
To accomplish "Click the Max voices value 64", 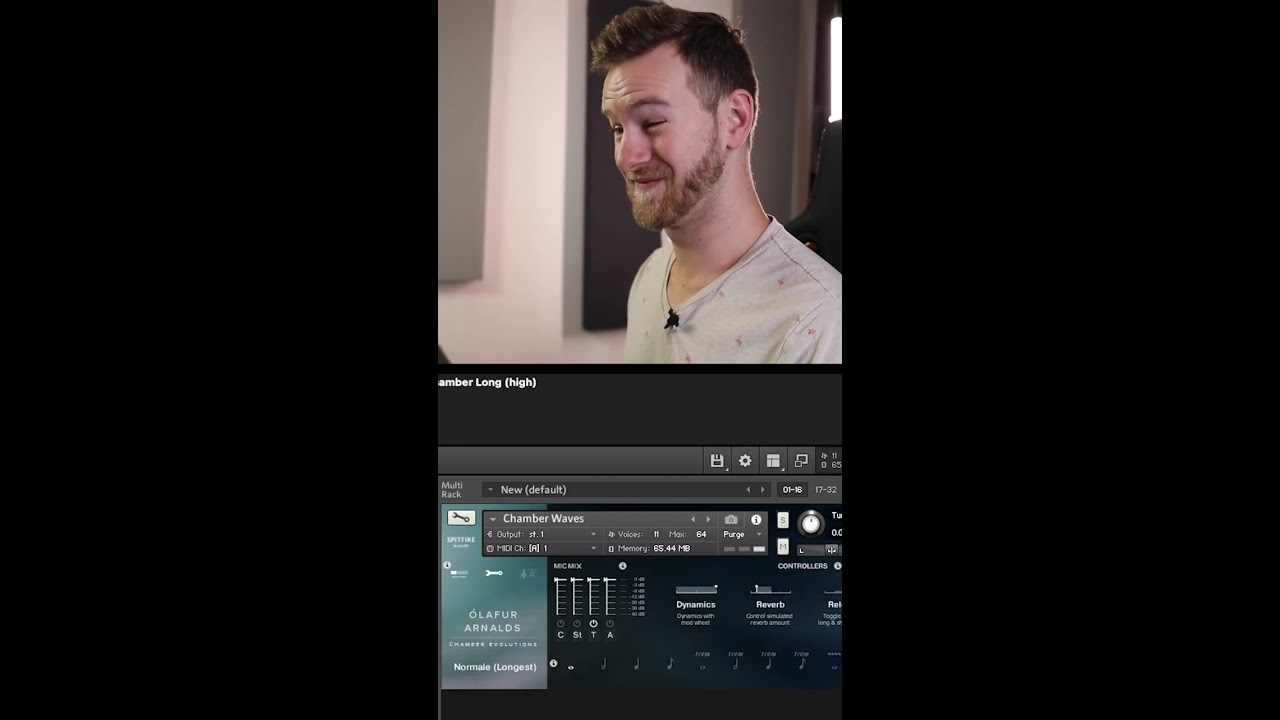I will (701, 534).
